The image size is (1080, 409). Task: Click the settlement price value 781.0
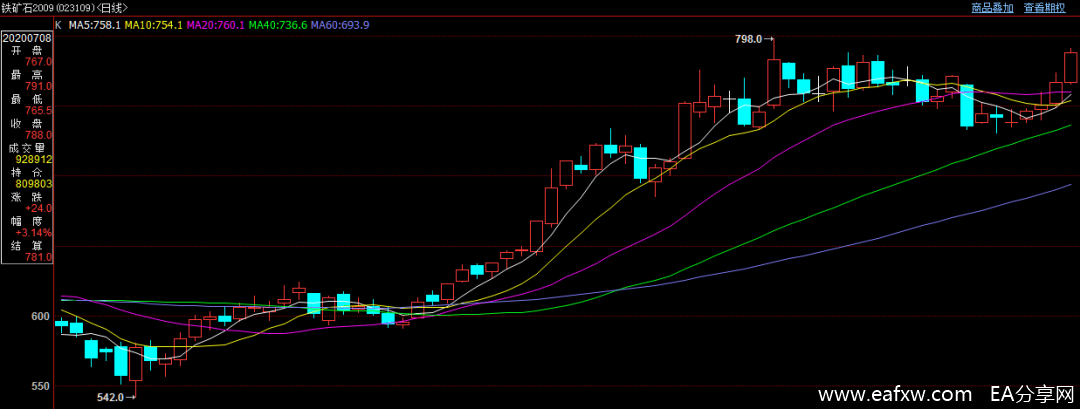(x=39, y=257)
